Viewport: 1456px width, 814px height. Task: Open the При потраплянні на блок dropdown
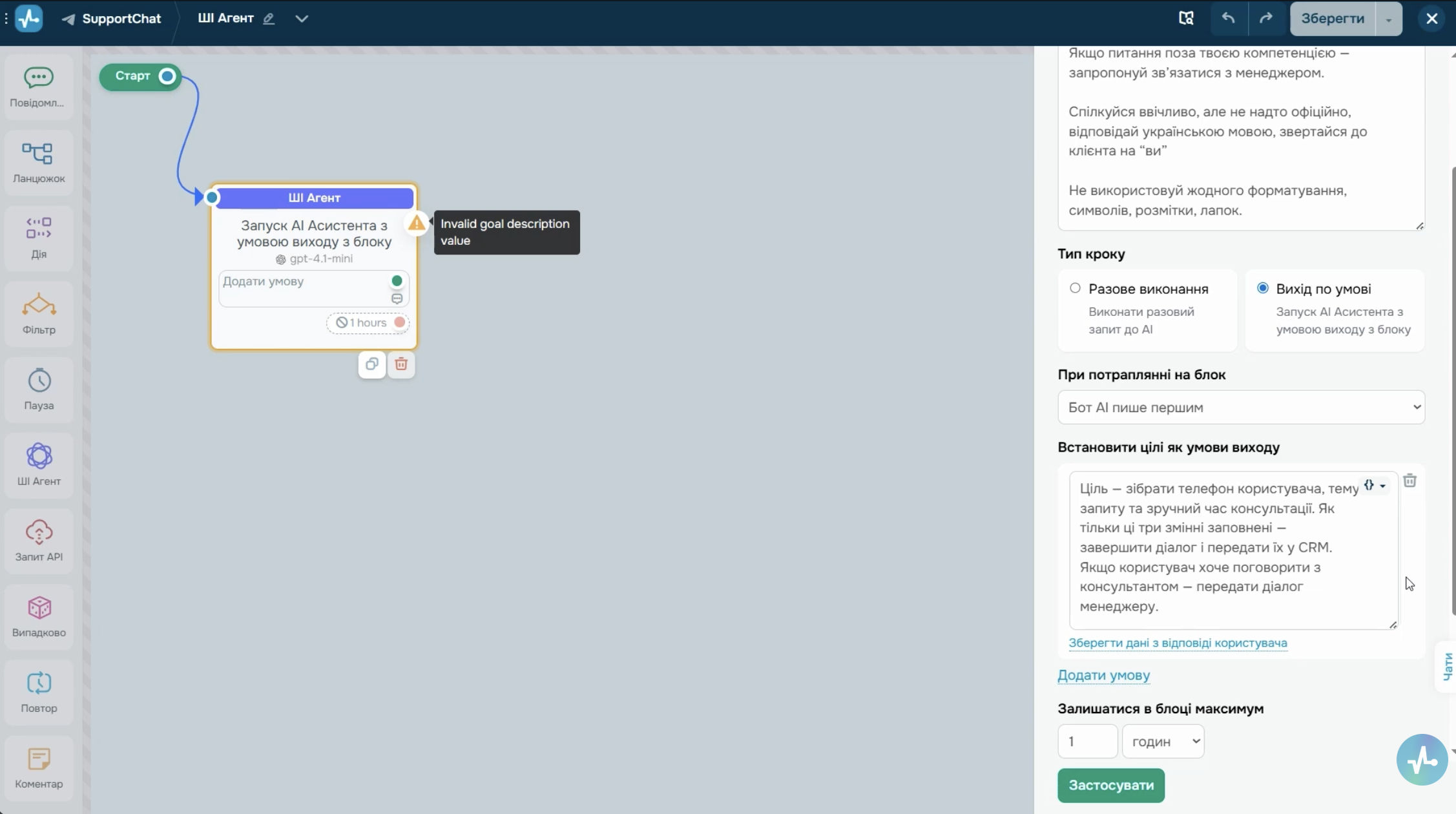1241,407
